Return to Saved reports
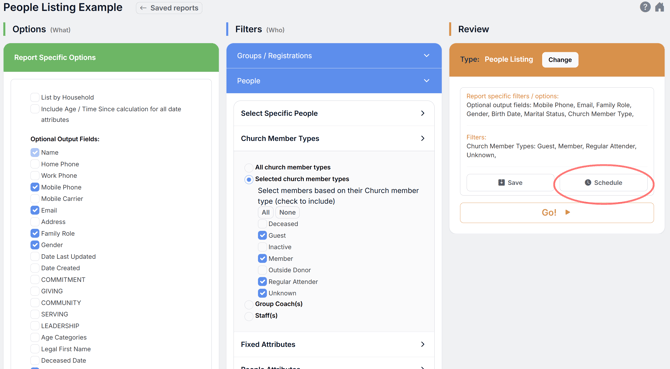The height and width of the screenshot is (369, 670). point(169,8)
